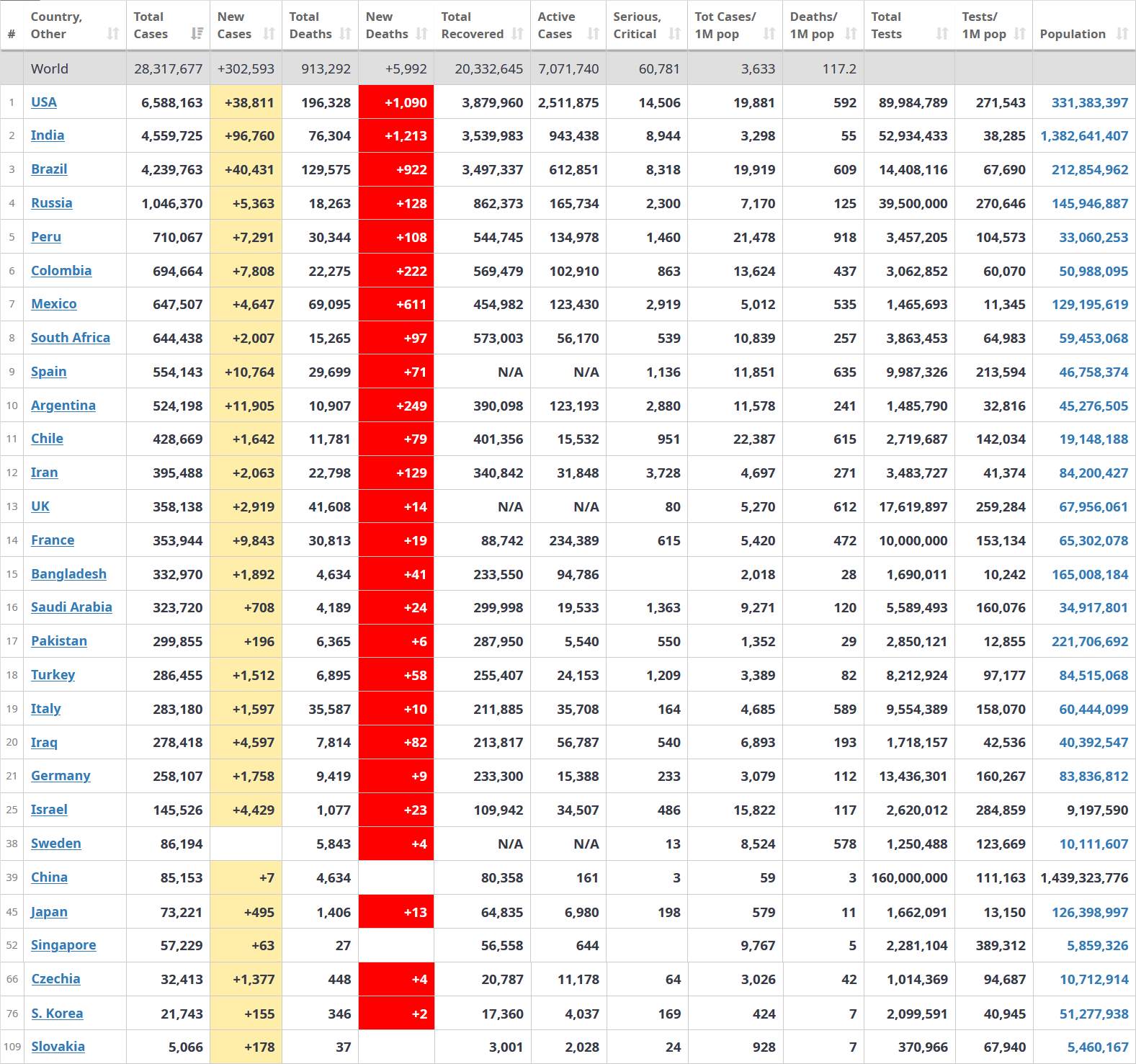Click Brazil's red New Deaths cell
This screenshot has height=1064, width=1136.
[396, 170]
